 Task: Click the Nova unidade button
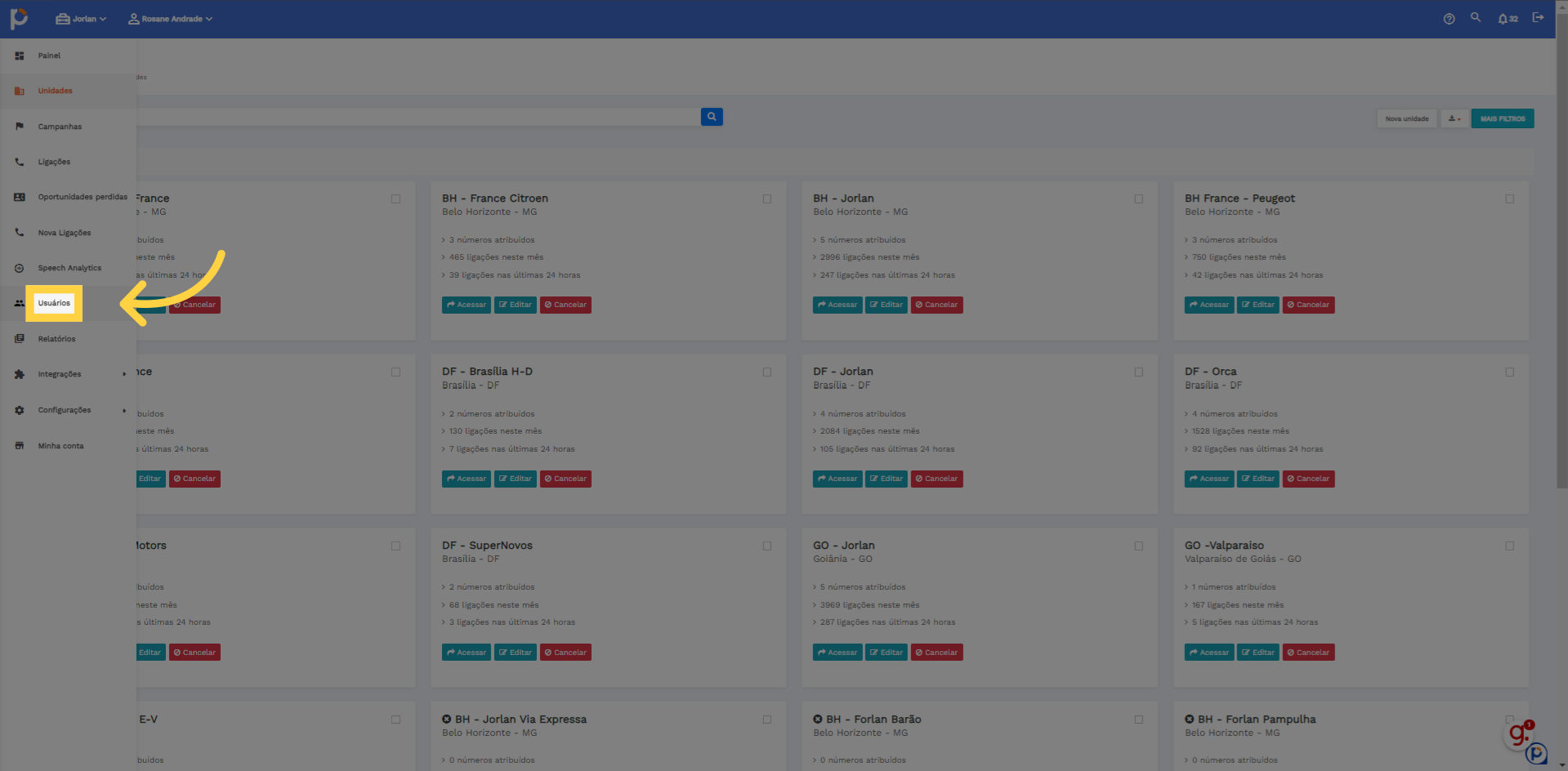point(1407,118)
